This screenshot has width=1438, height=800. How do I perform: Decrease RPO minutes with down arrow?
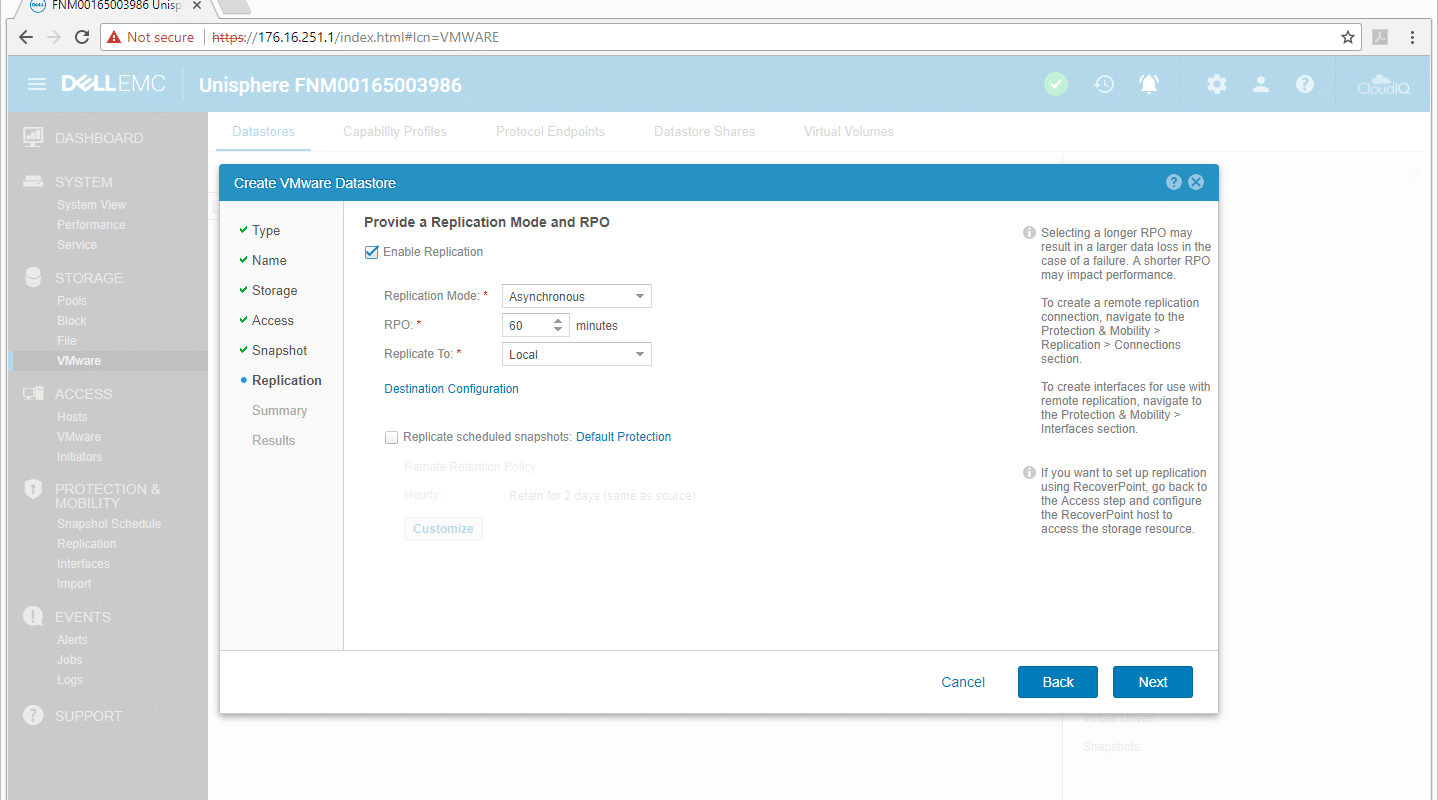(x=558, y=331)
